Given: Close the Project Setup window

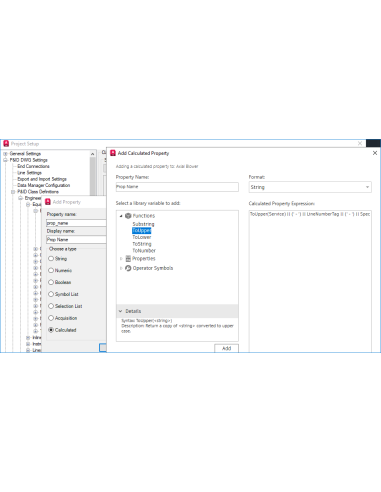Looking at the screenshot, I should [x=360, y=143].
